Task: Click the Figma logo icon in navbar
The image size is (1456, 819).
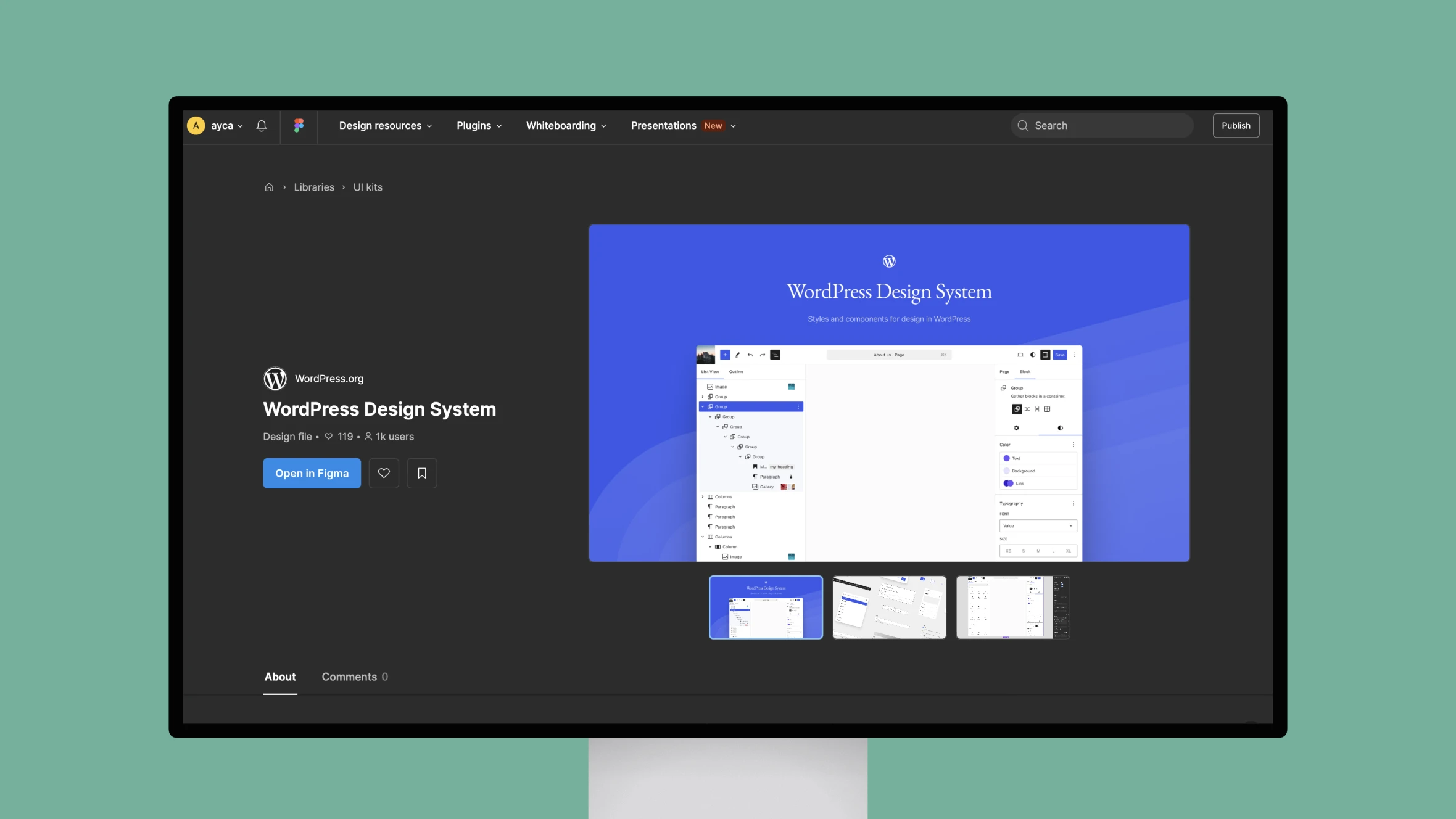Action: click(298, 125)
